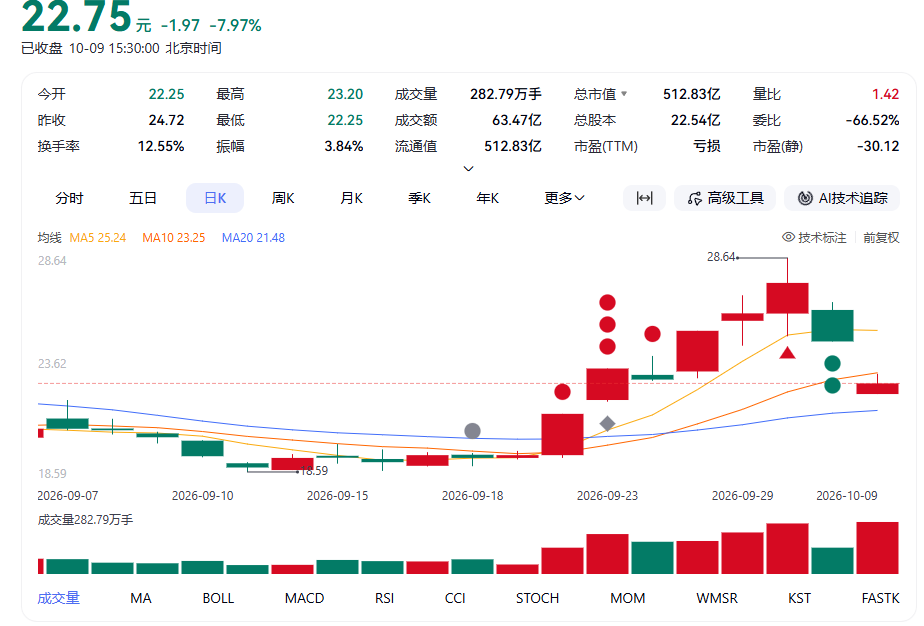Open AI技术追踪 tracking button

click(842, 198)
